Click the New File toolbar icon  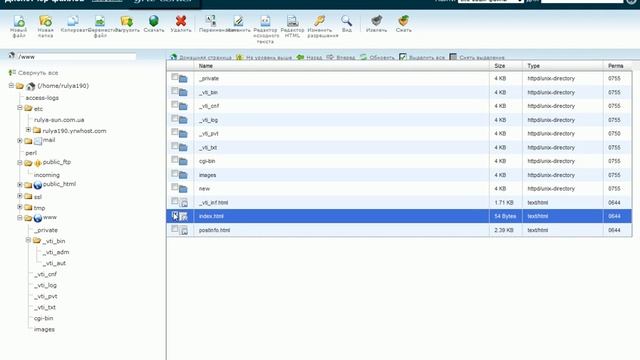pyautogui.click(x=19, y=21)
